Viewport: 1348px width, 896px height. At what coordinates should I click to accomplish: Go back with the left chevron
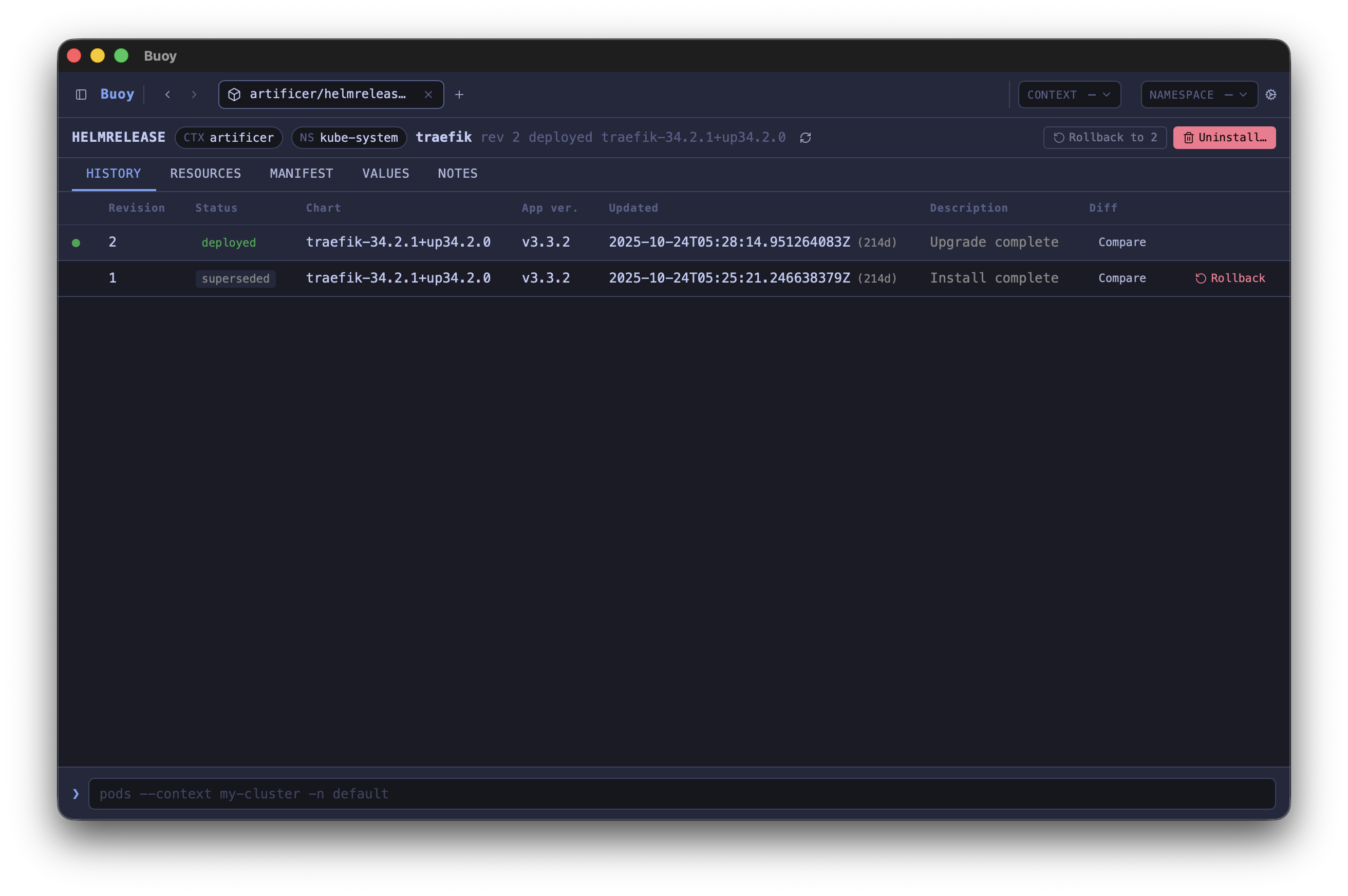pyautogui.click(x=167, y=95)
